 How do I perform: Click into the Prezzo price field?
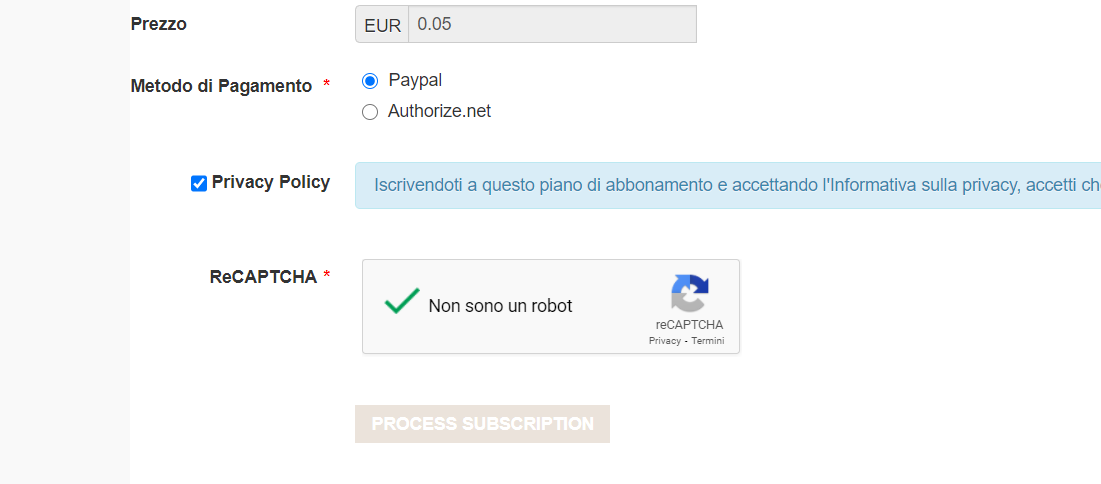point(553,25)
